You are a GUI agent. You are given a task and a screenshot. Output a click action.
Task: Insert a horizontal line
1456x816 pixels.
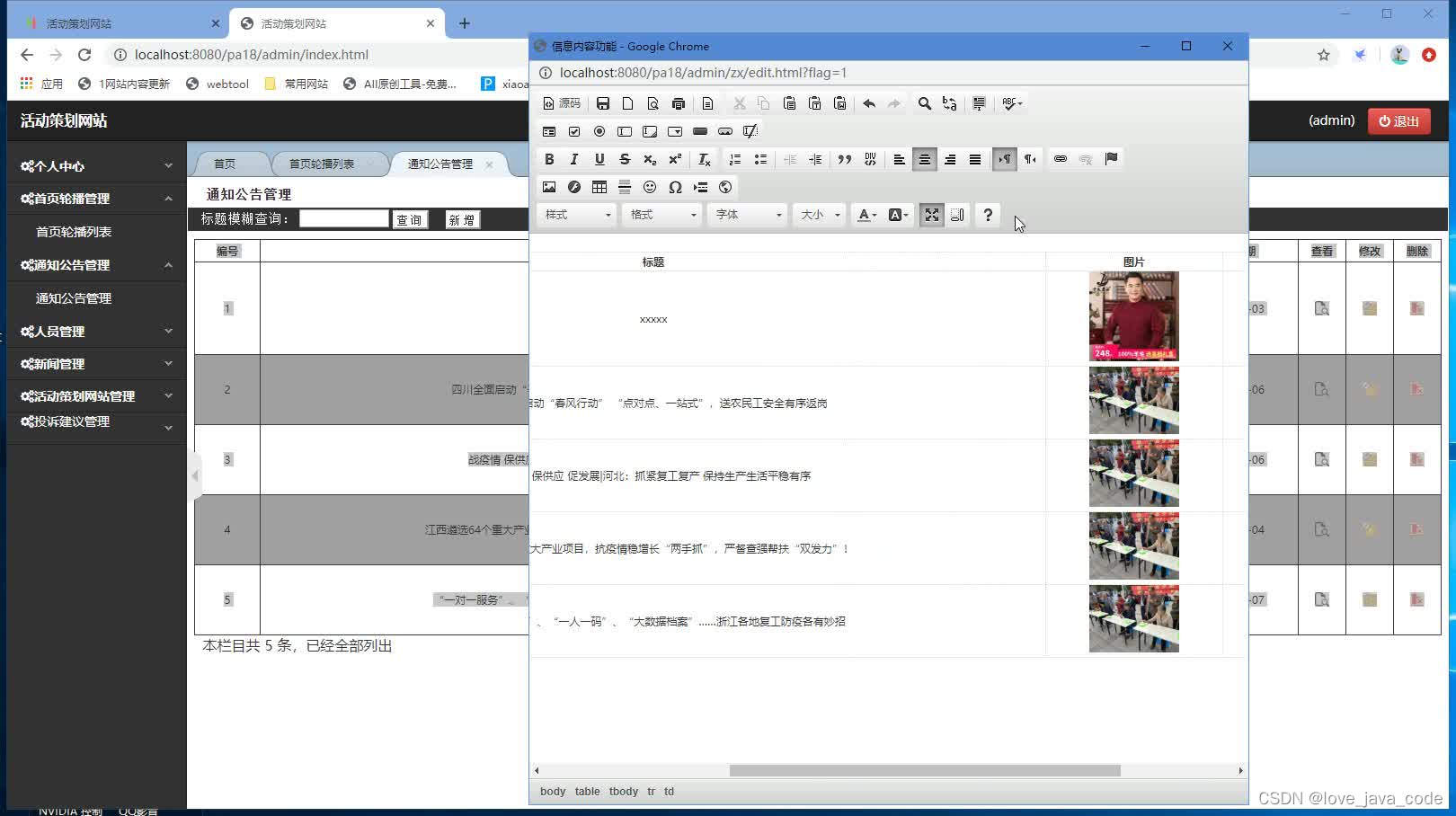click(625, 187)
